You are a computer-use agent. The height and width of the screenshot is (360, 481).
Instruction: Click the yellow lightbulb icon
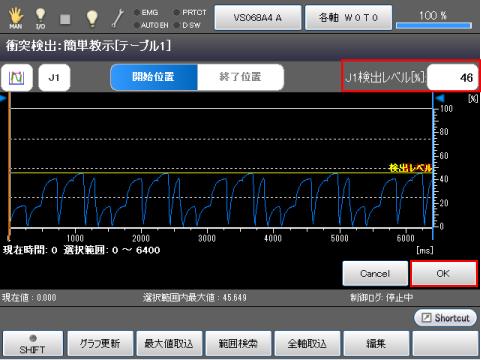click(x=92, y=18)
